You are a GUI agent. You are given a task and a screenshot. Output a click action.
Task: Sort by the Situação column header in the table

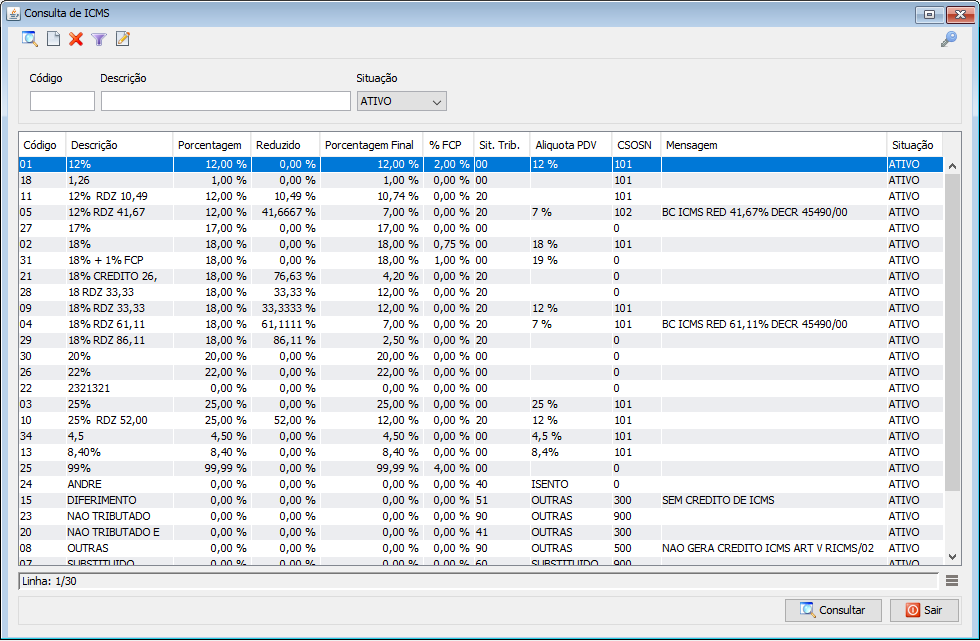914,145
